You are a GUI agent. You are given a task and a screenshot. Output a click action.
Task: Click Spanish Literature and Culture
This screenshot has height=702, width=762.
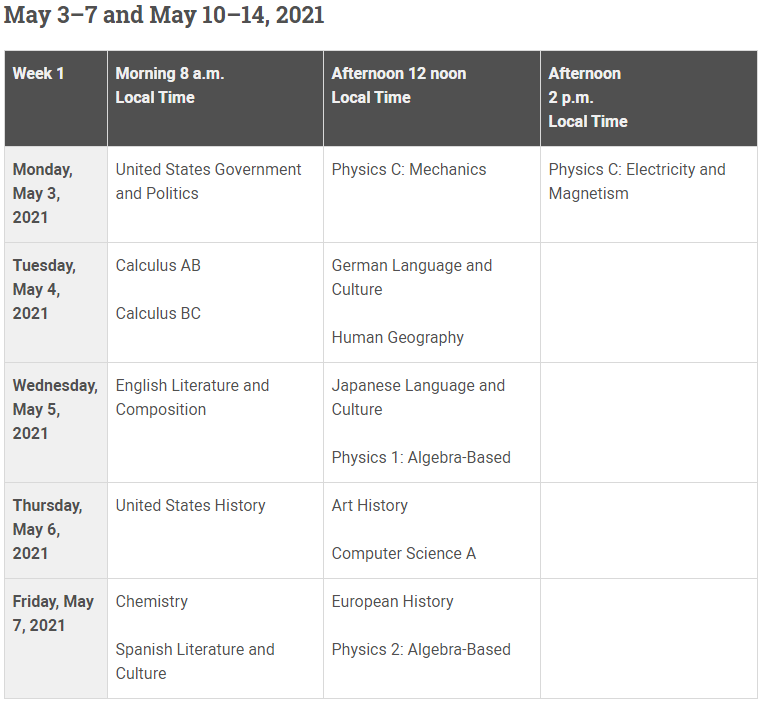(x=195, y=661)
